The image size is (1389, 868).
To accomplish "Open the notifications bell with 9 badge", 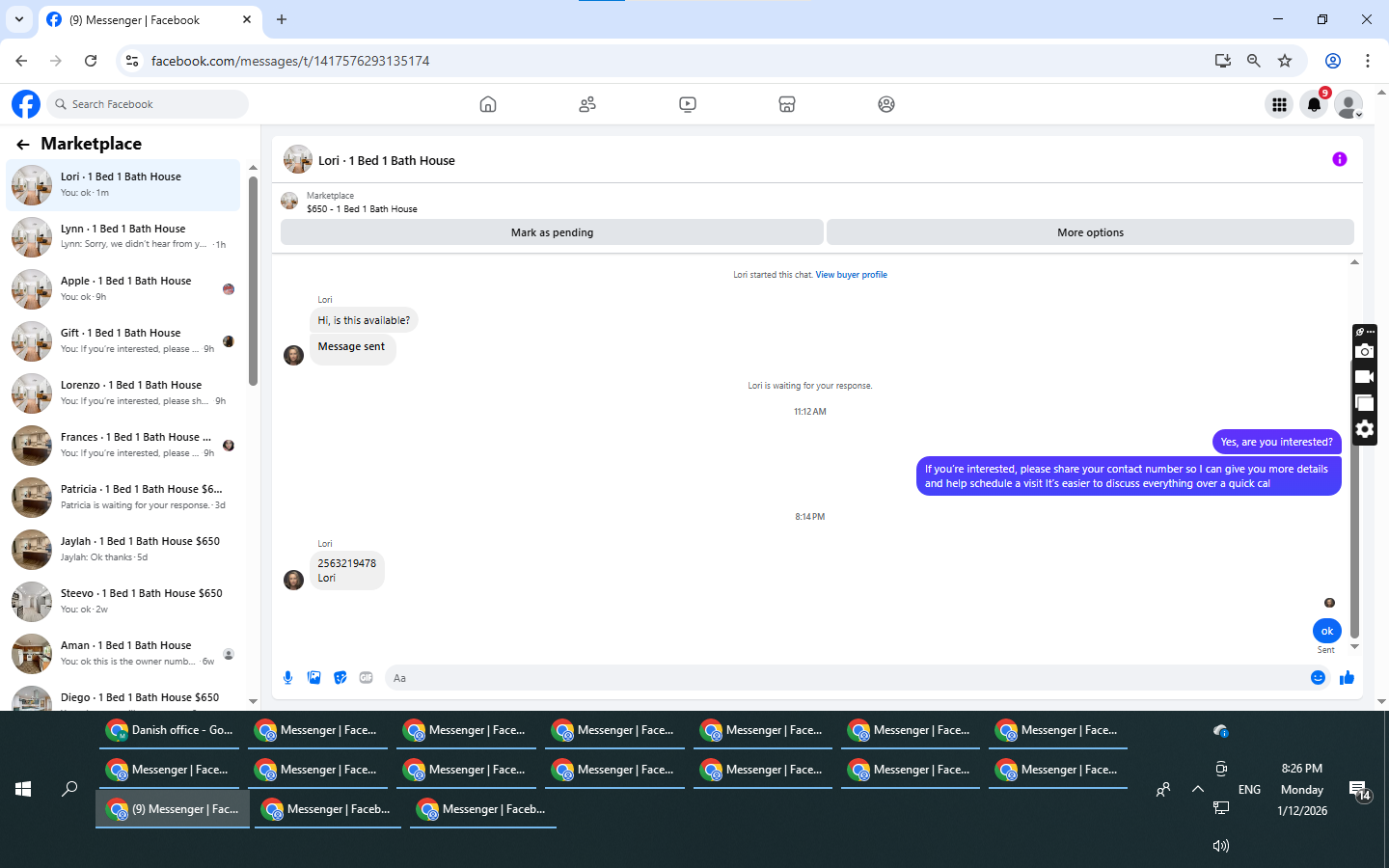I will coord(1314,104).
